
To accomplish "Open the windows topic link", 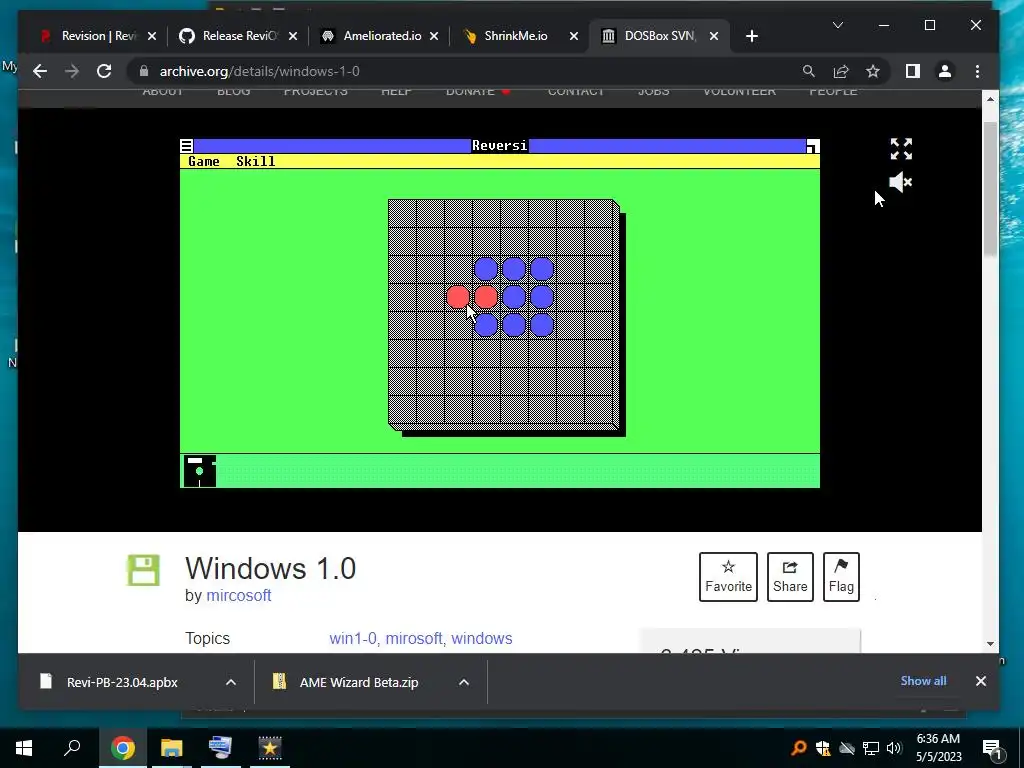I will coord(482,638).
